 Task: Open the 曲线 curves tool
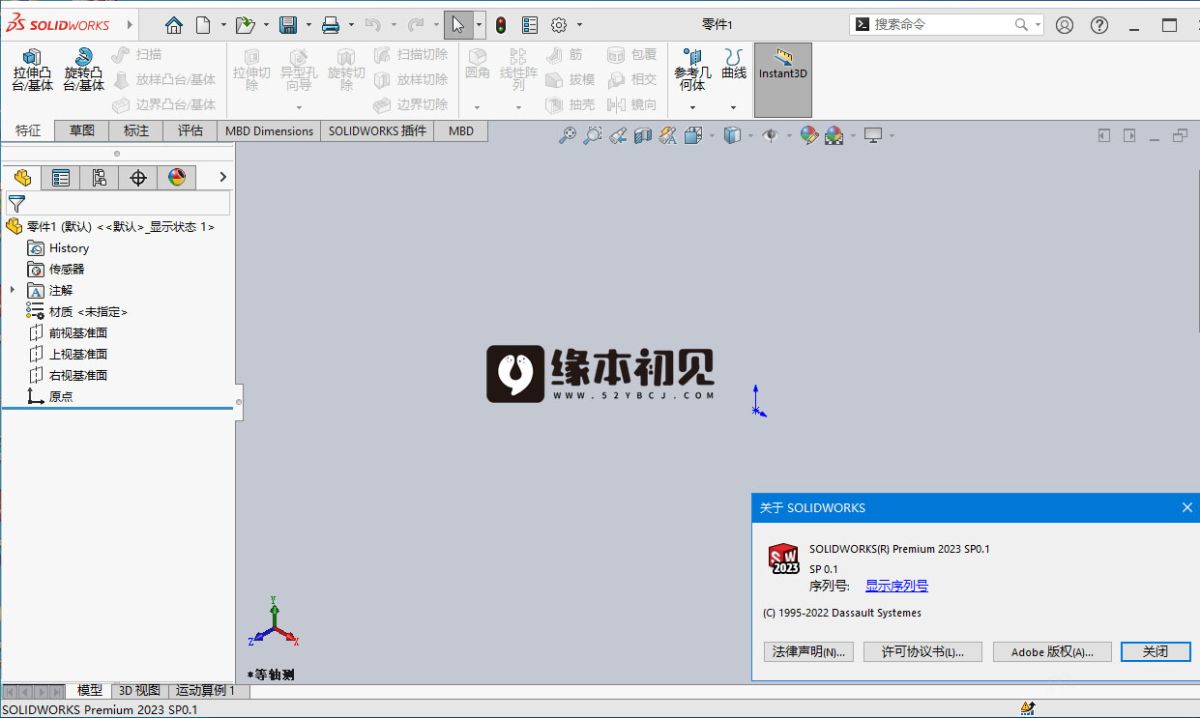(734, 64)
